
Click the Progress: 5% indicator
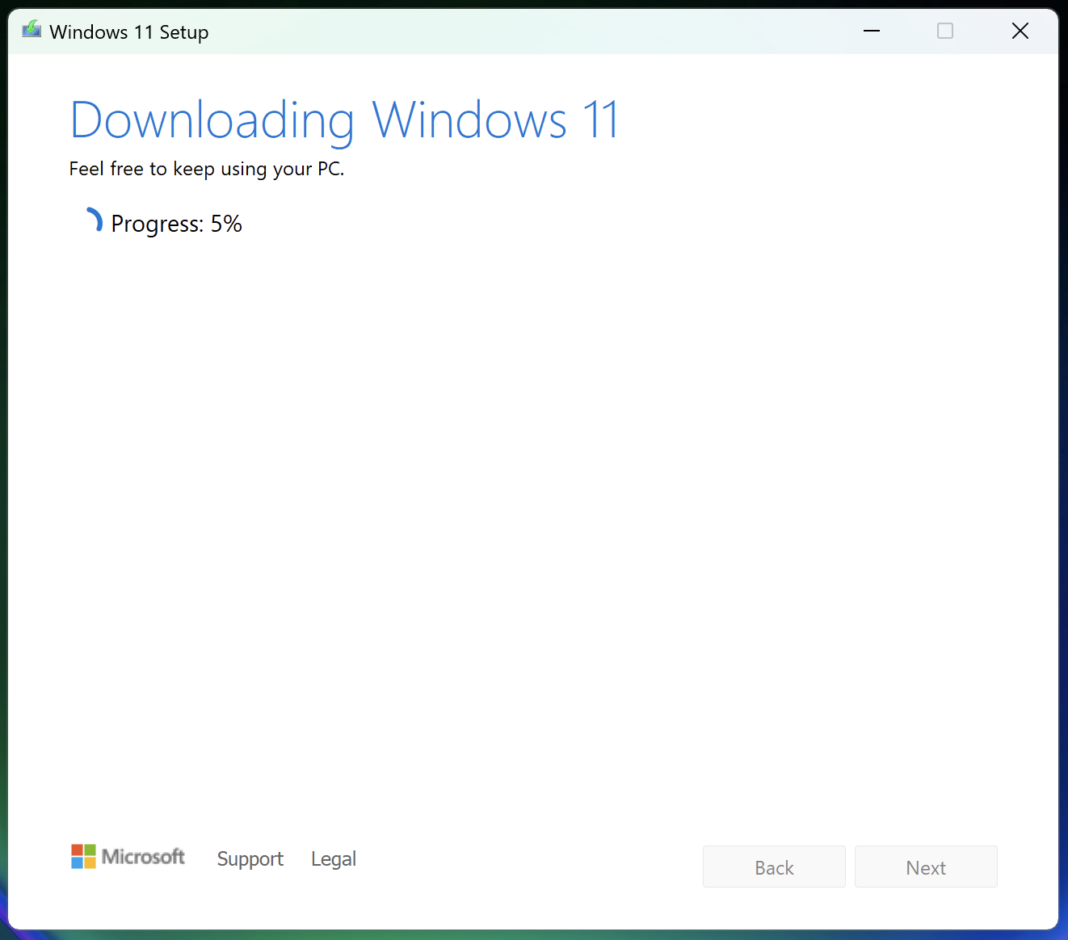click(x=176, y=223)
